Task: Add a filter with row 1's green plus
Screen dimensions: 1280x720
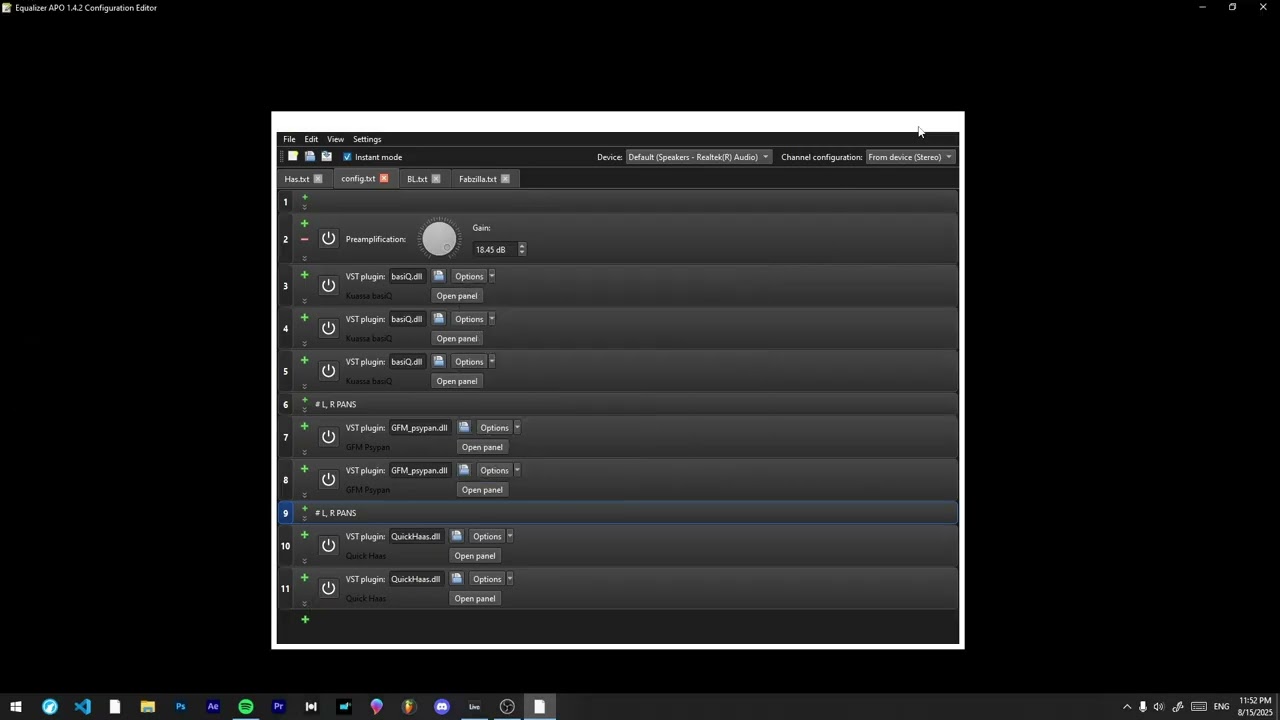Action: (305, 197)
